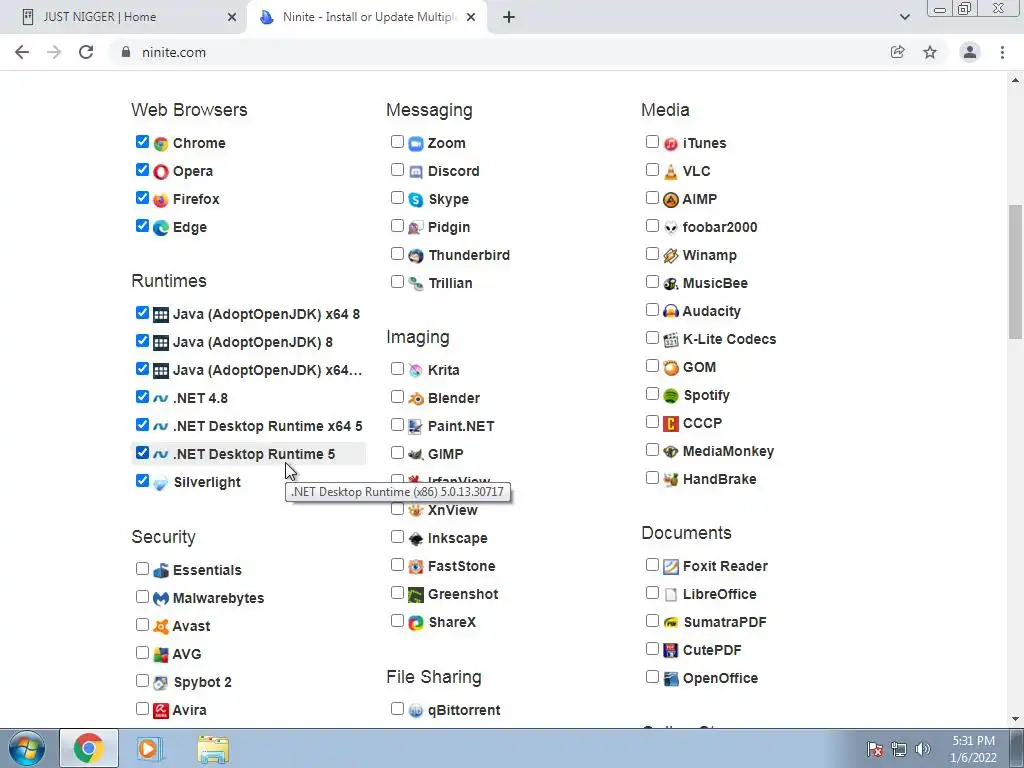The image size is (1024, 768).
Task: Click the scrollbar down arrow
Action: point(1015,719)
